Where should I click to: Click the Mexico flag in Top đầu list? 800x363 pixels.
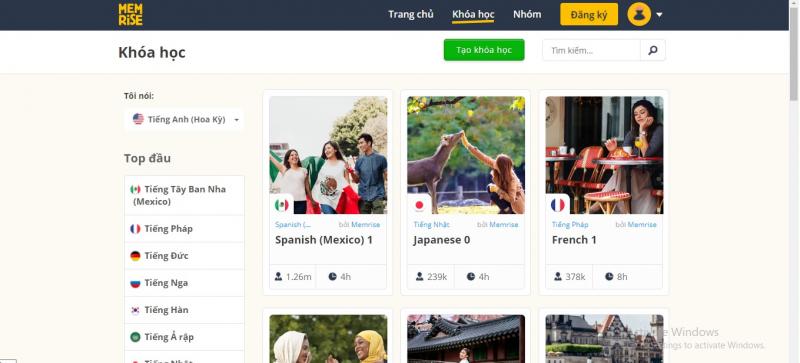(x=135, y=189)
